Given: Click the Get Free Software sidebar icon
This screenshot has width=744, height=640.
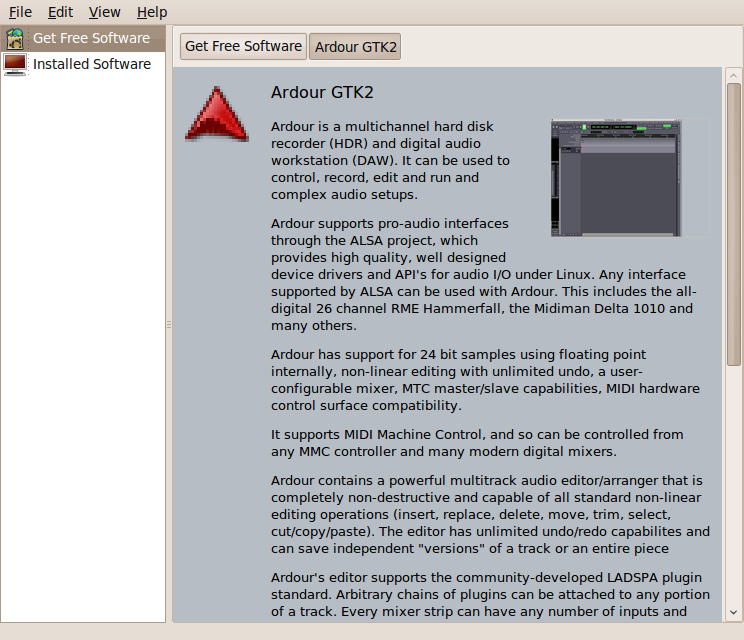Looking at the screenshot, I should pos(15,38).
